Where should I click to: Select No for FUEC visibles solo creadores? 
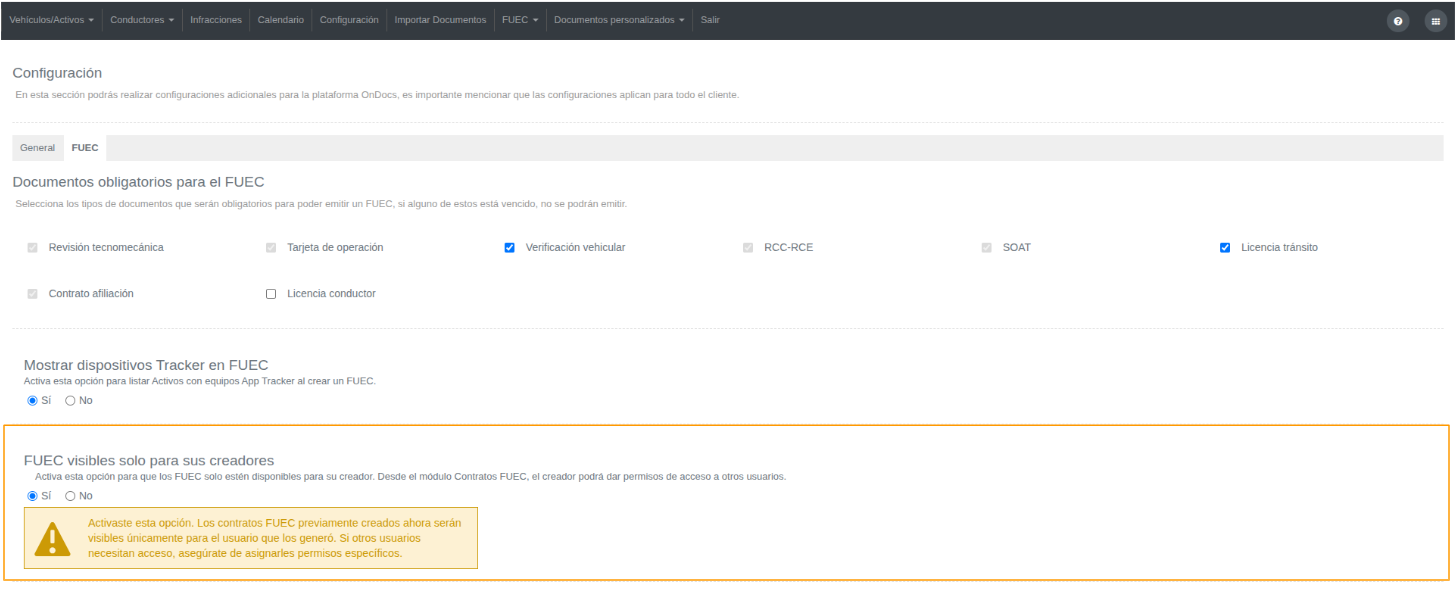70,496
